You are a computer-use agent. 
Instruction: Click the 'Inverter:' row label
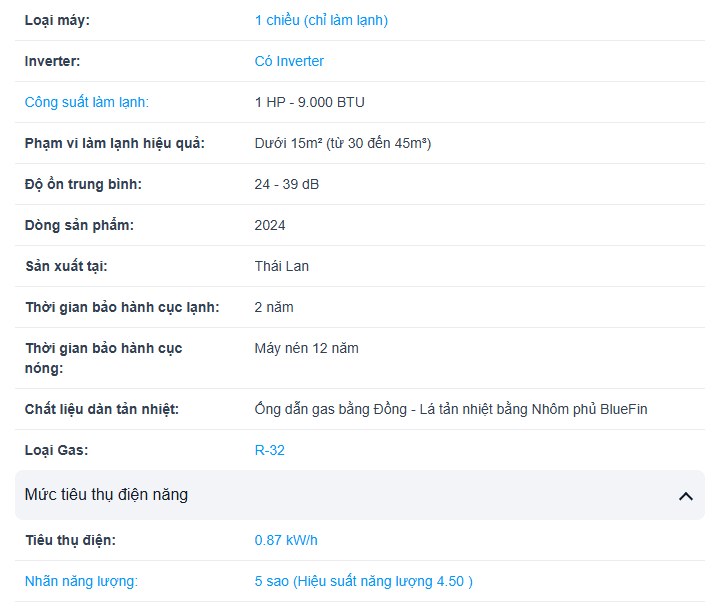click(52, 61)
